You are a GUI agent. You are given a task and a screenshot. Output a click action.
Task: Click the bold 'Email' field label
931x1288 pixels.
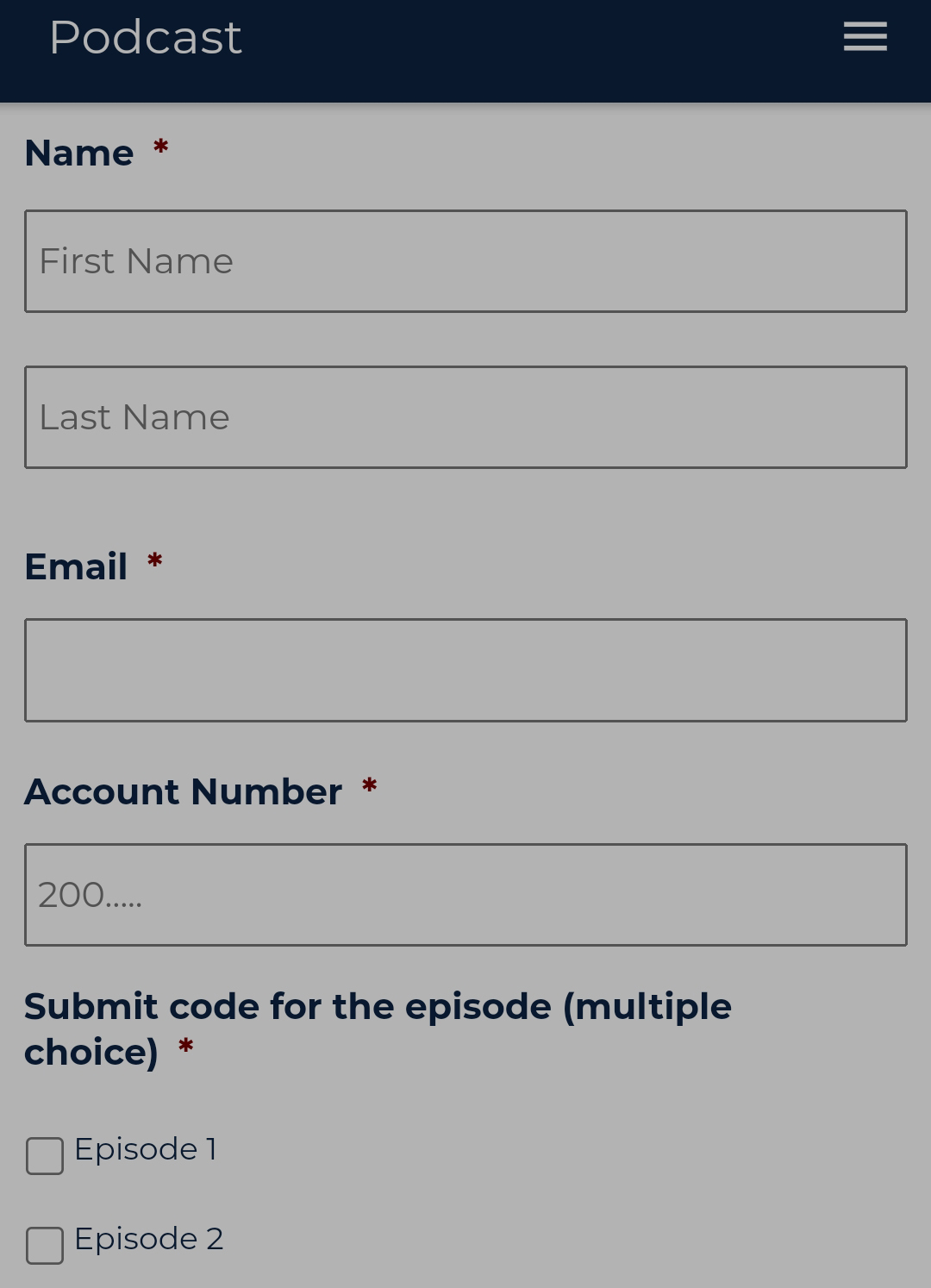(76, 567)
